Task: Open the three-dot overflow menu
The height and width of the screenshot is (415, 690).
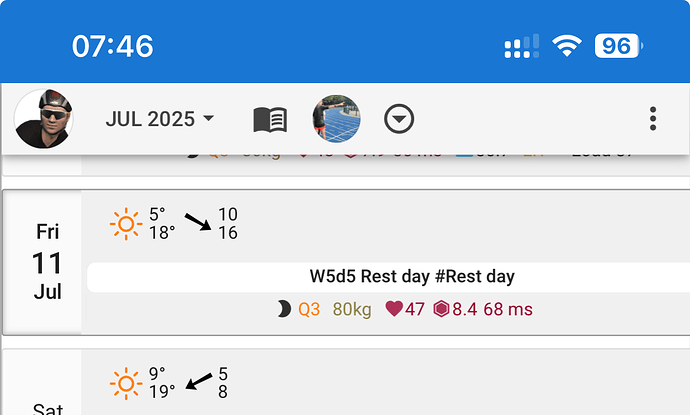Action: 653,120
